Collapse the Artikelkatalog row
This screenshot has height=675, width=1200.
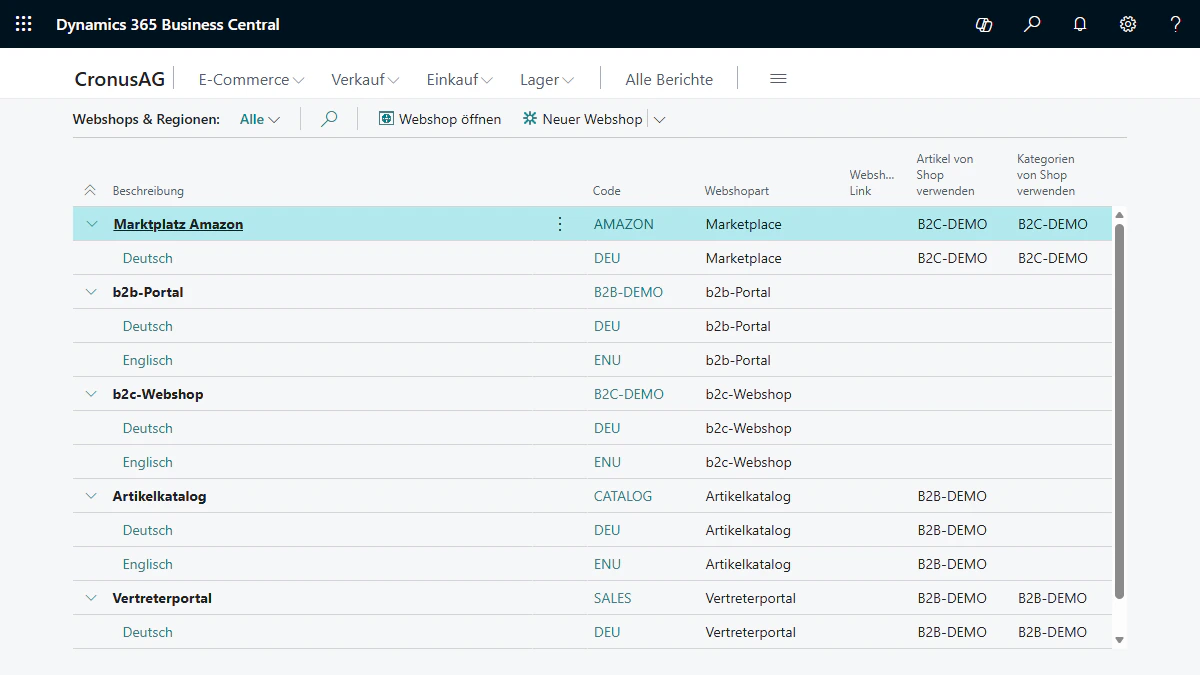[x=92, y=496]
